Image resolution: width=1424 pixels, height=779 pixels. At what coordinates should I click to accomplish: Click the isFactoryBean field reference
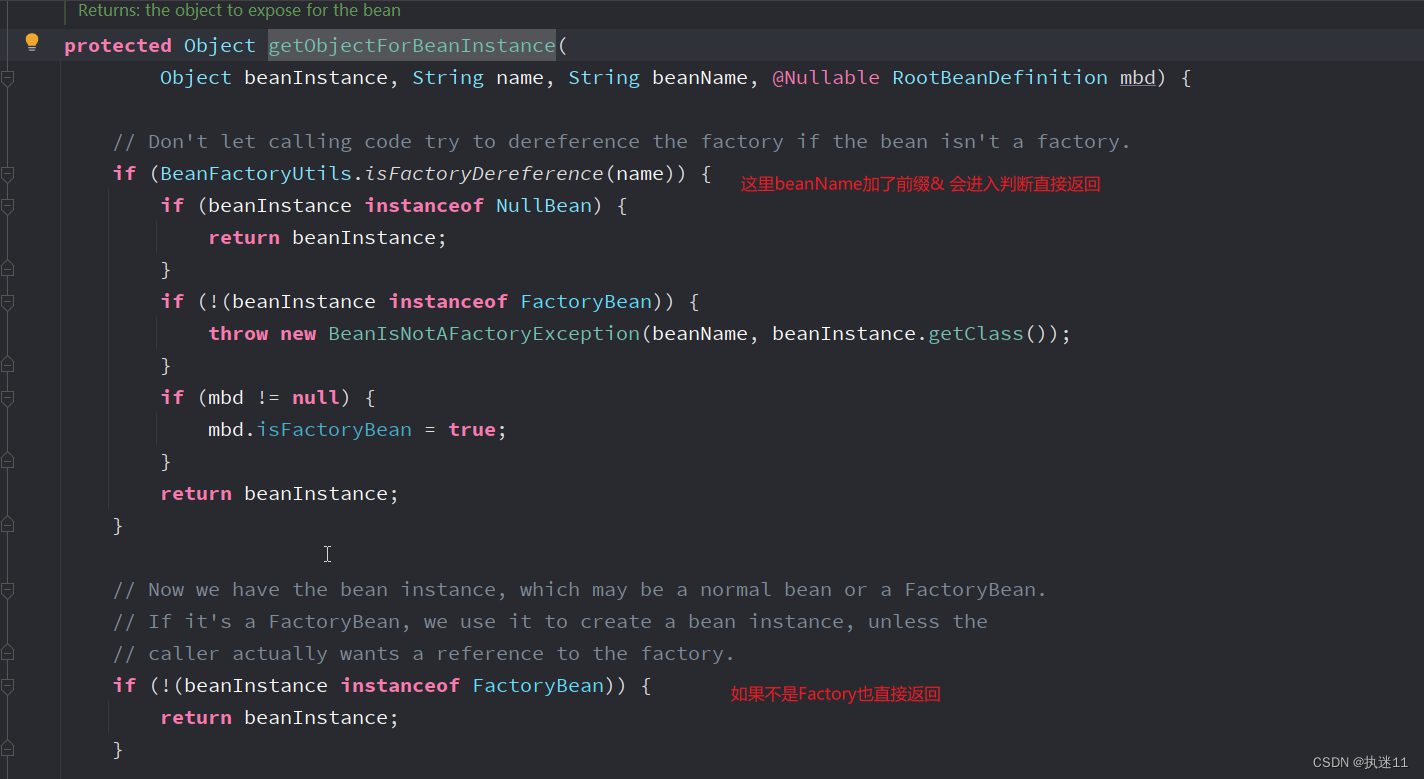pyautogui.click(x=334, y=430)
